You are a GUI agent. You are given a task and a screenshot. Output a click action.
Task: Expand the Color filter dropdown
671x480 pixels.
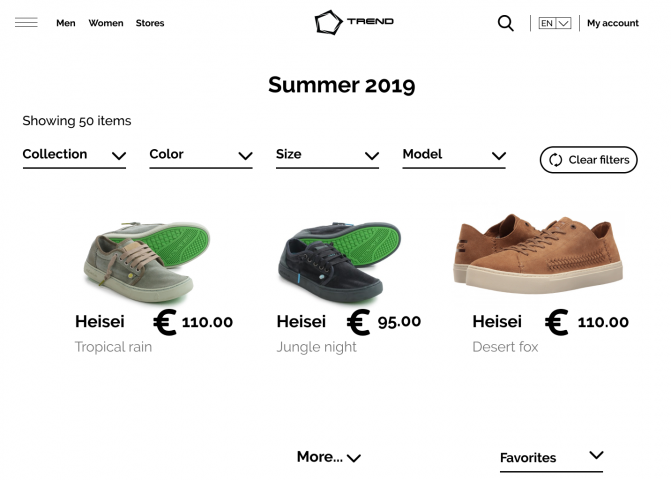click(201, 156)
